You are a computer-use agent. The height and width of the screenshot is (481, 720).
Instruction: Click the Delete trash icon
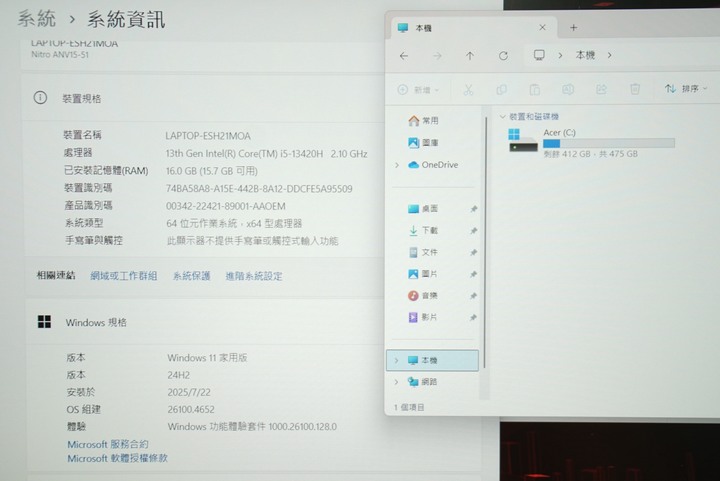tap(635, 89)
